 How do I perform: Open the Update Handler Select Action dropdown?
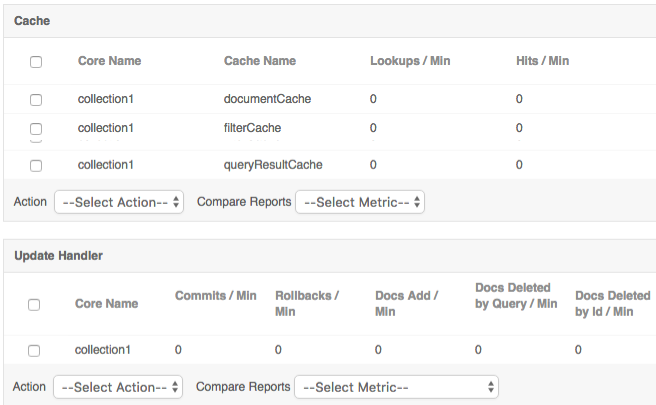pyautogui.click(x=118, y=387)
